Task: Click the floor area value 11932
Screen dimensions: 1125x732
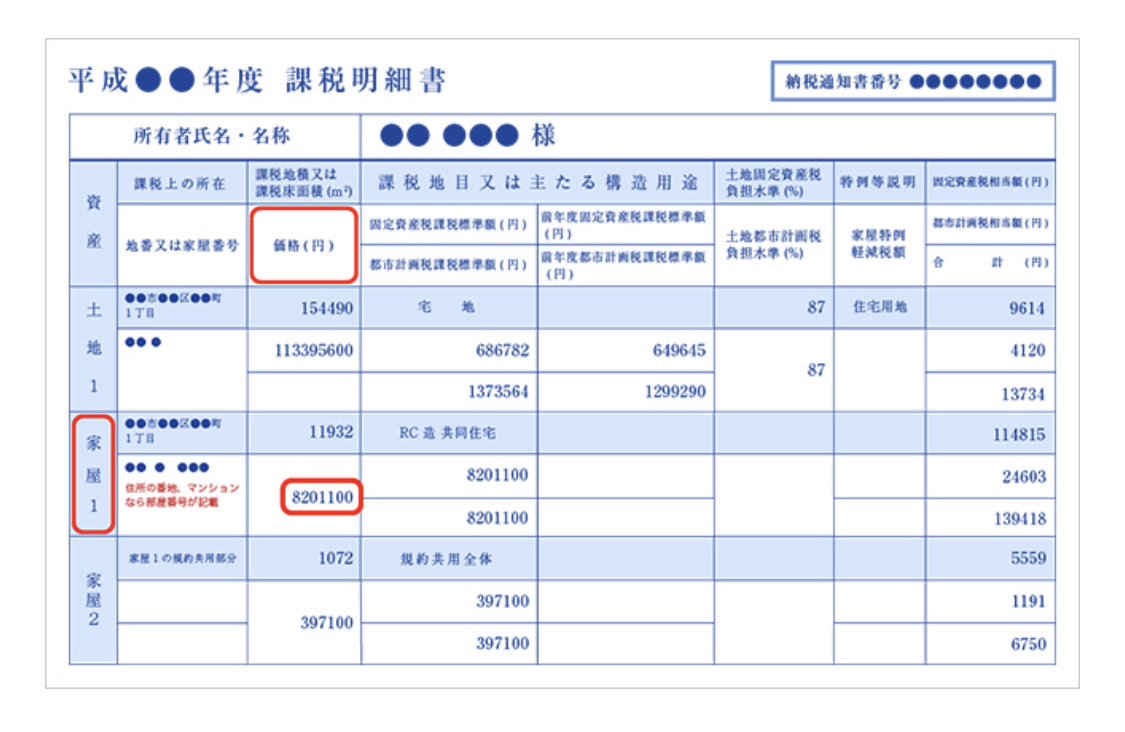Action: pos(329,432)
